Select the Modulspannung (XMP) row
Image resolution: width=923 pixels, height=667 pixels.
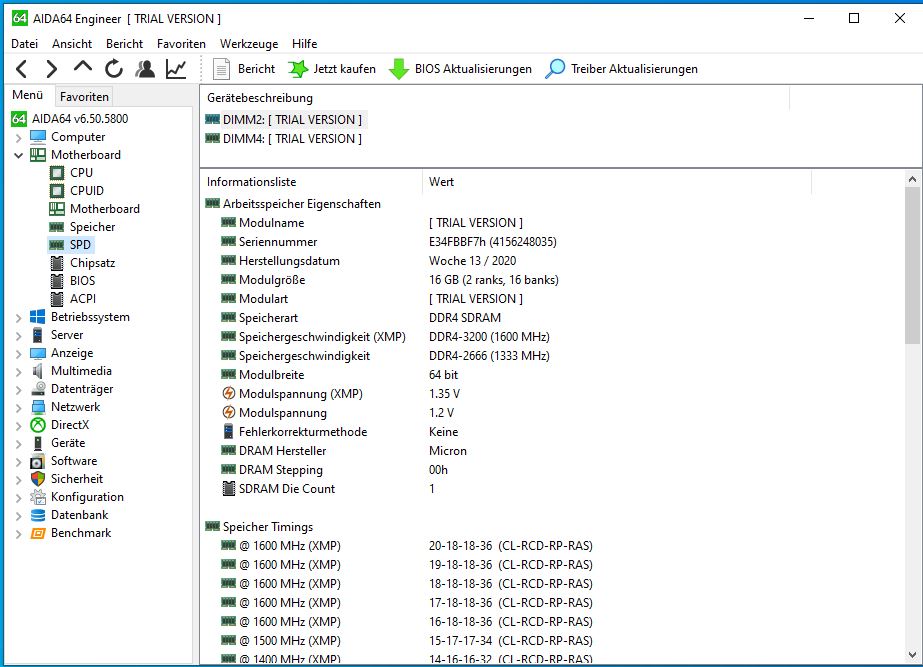click(340, 394)
